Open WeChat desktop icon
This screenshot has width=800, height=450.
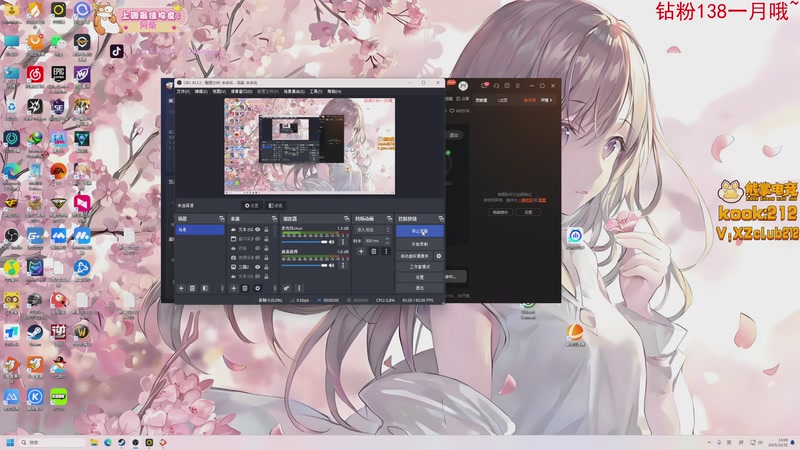tap(59, 44)
